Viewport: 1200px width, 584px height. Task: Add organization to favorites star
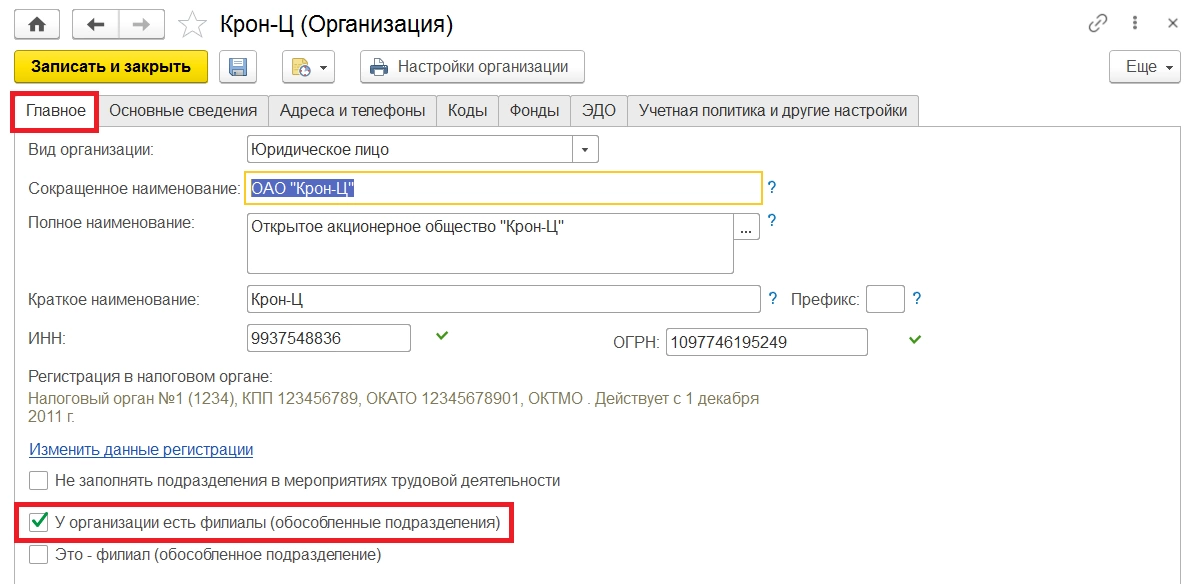pyautogui.click(x=194, y=23)
